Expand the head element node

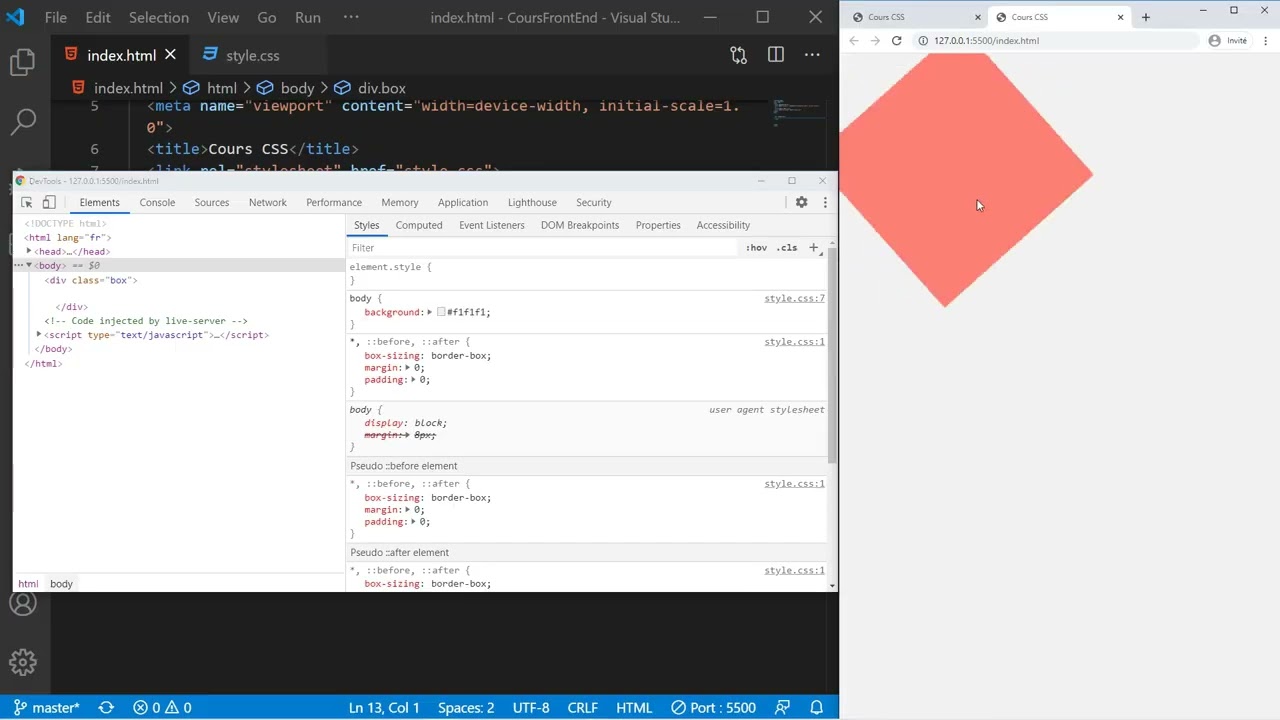click(29, 251)
